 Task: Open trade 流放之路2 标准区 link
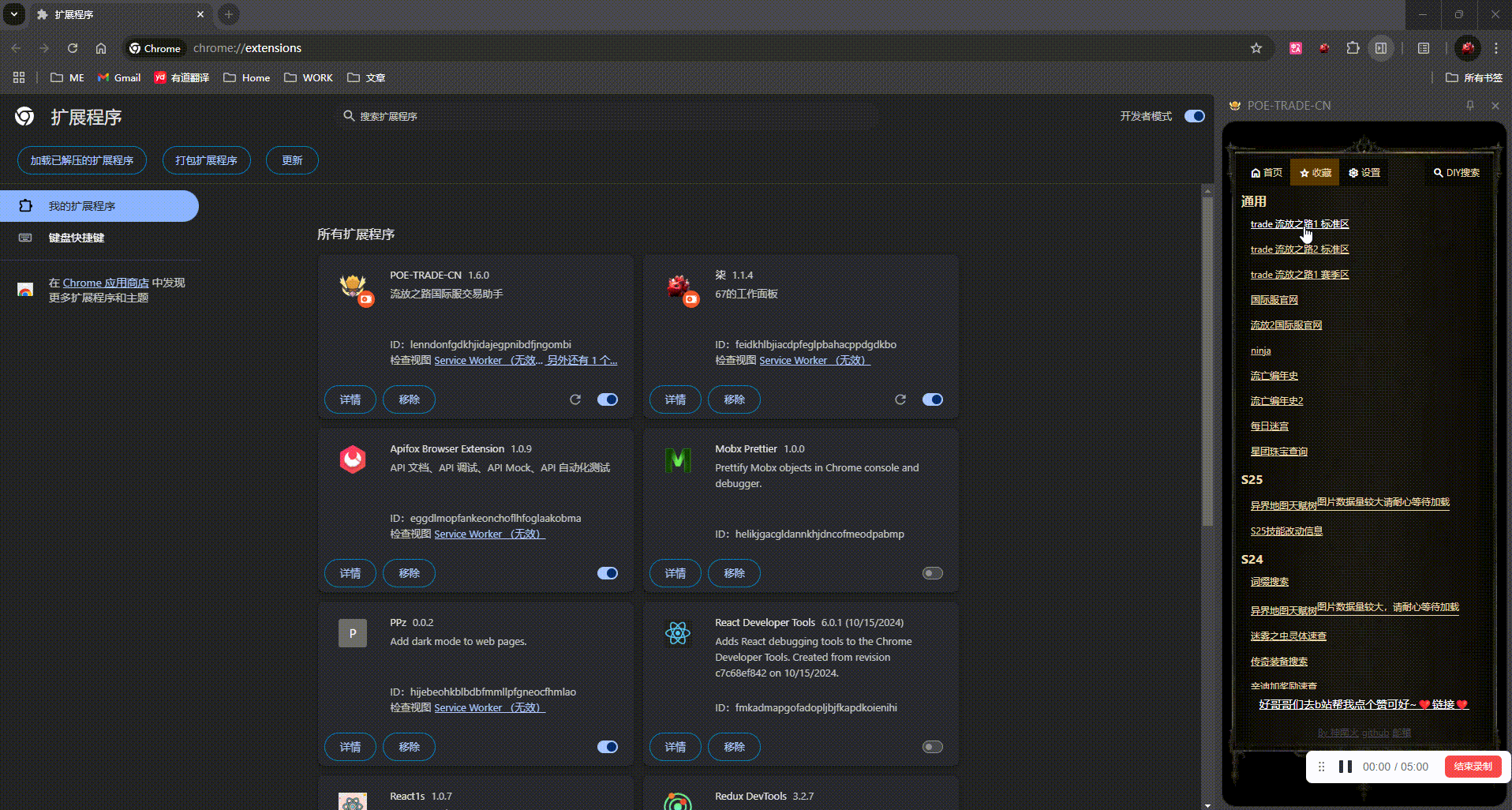[1300, 249]
